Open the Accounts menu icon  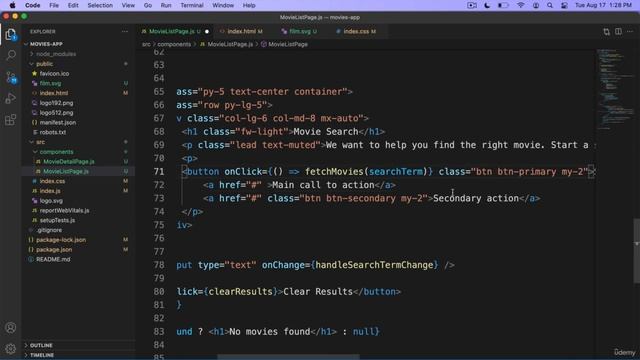(x=11, y=328)
